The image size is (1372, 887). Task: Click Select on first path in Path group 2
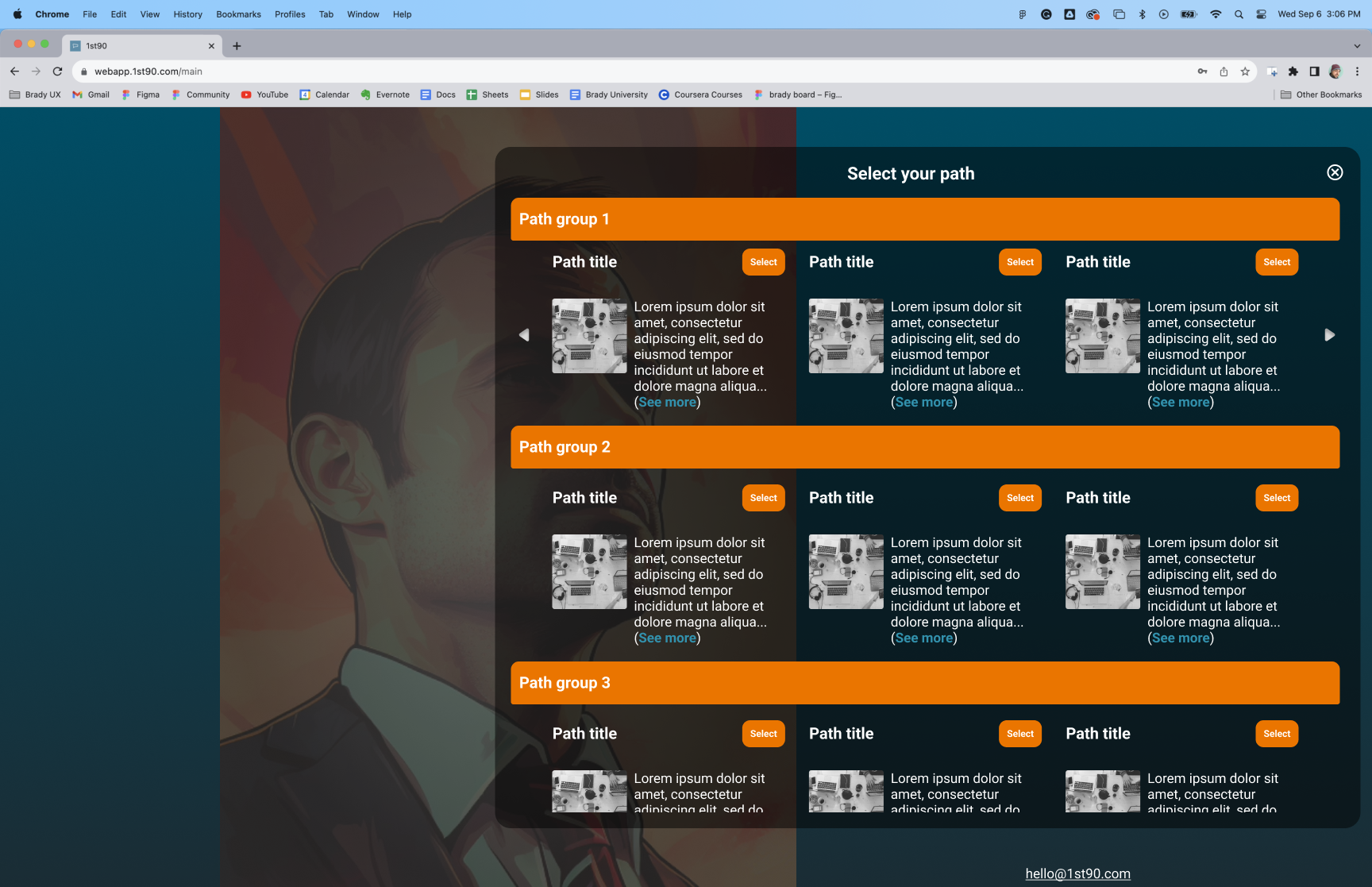pos(763,498)
